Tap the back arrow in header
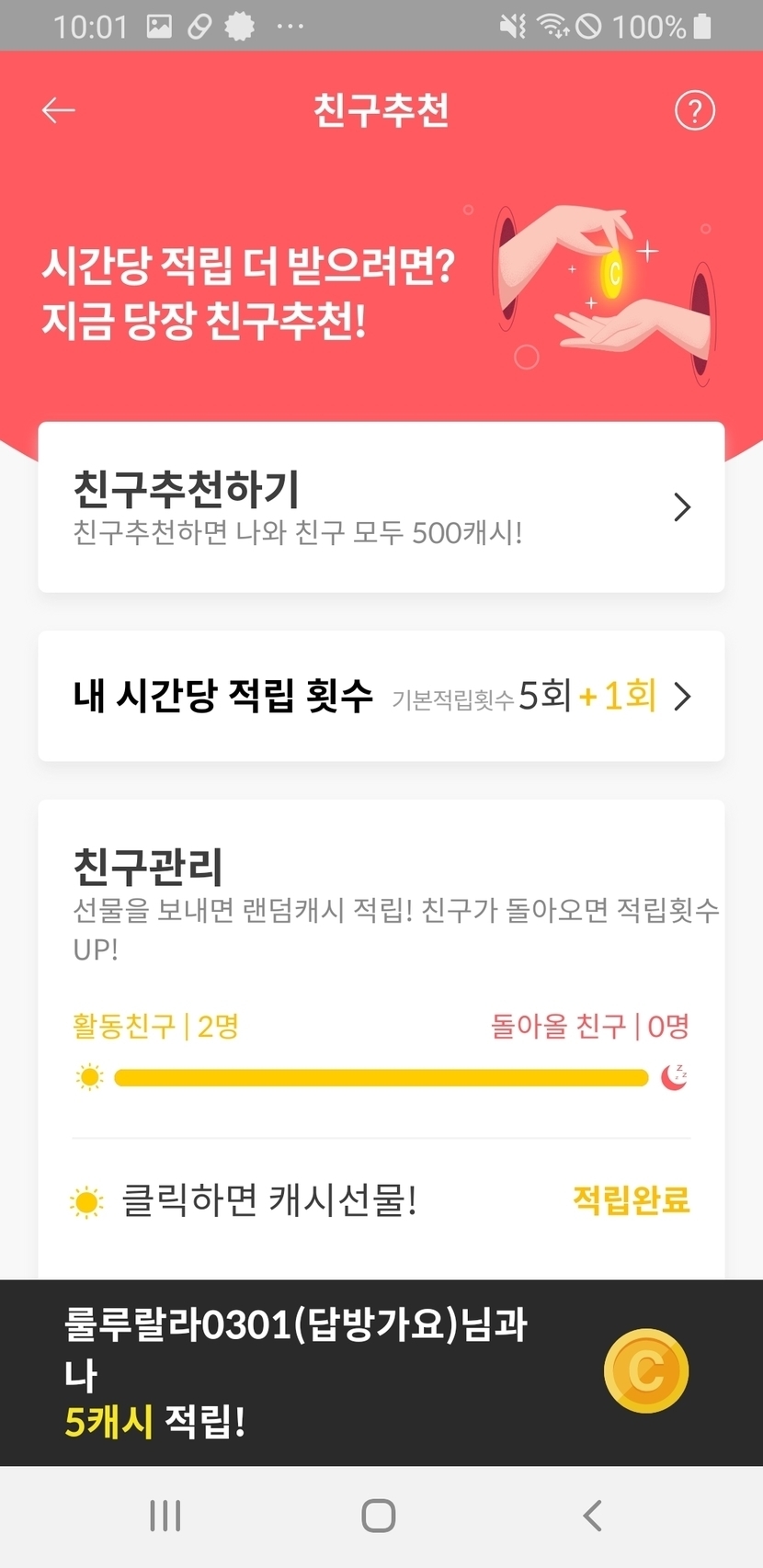This screenshot has width=763, height=1568. pyautogui.click(x=58, y=110)
